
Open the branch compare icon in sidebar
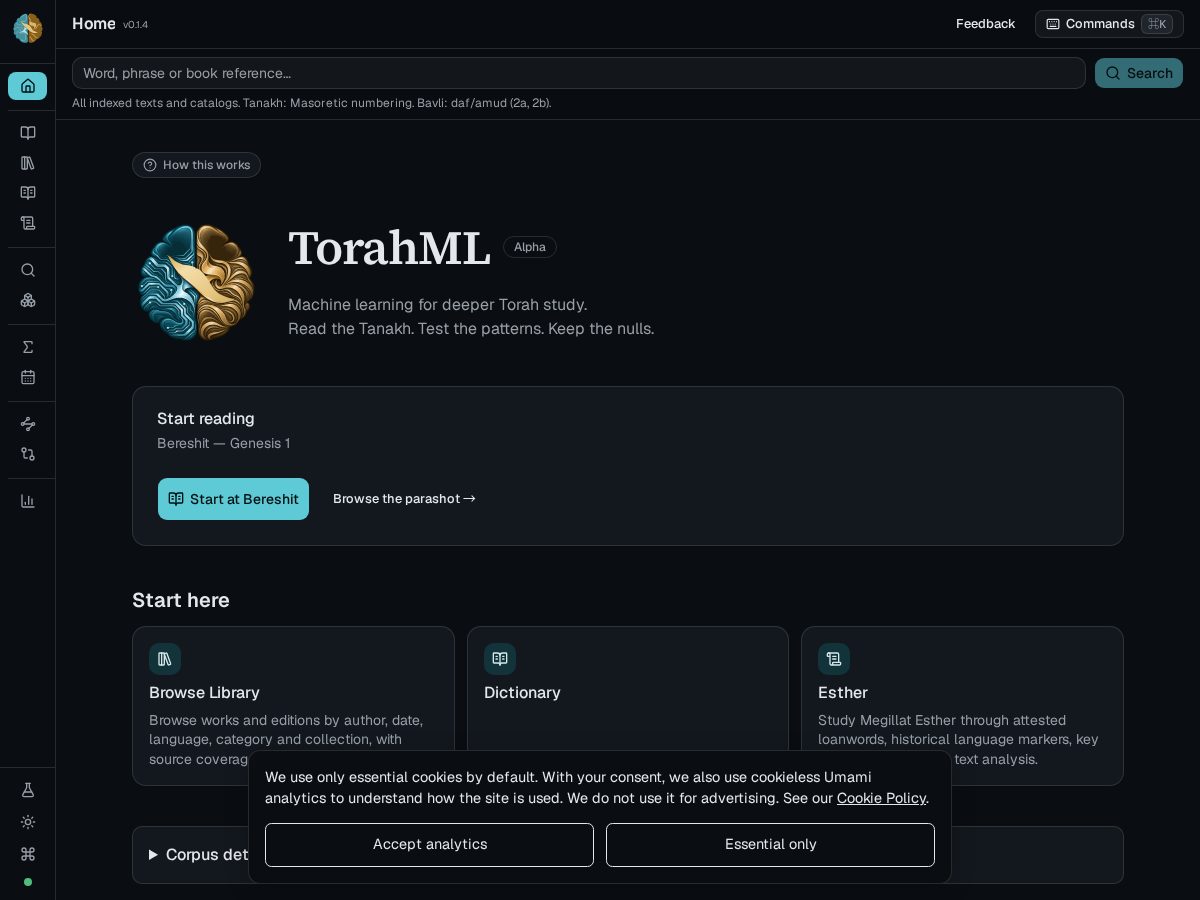tap(28, 454)
